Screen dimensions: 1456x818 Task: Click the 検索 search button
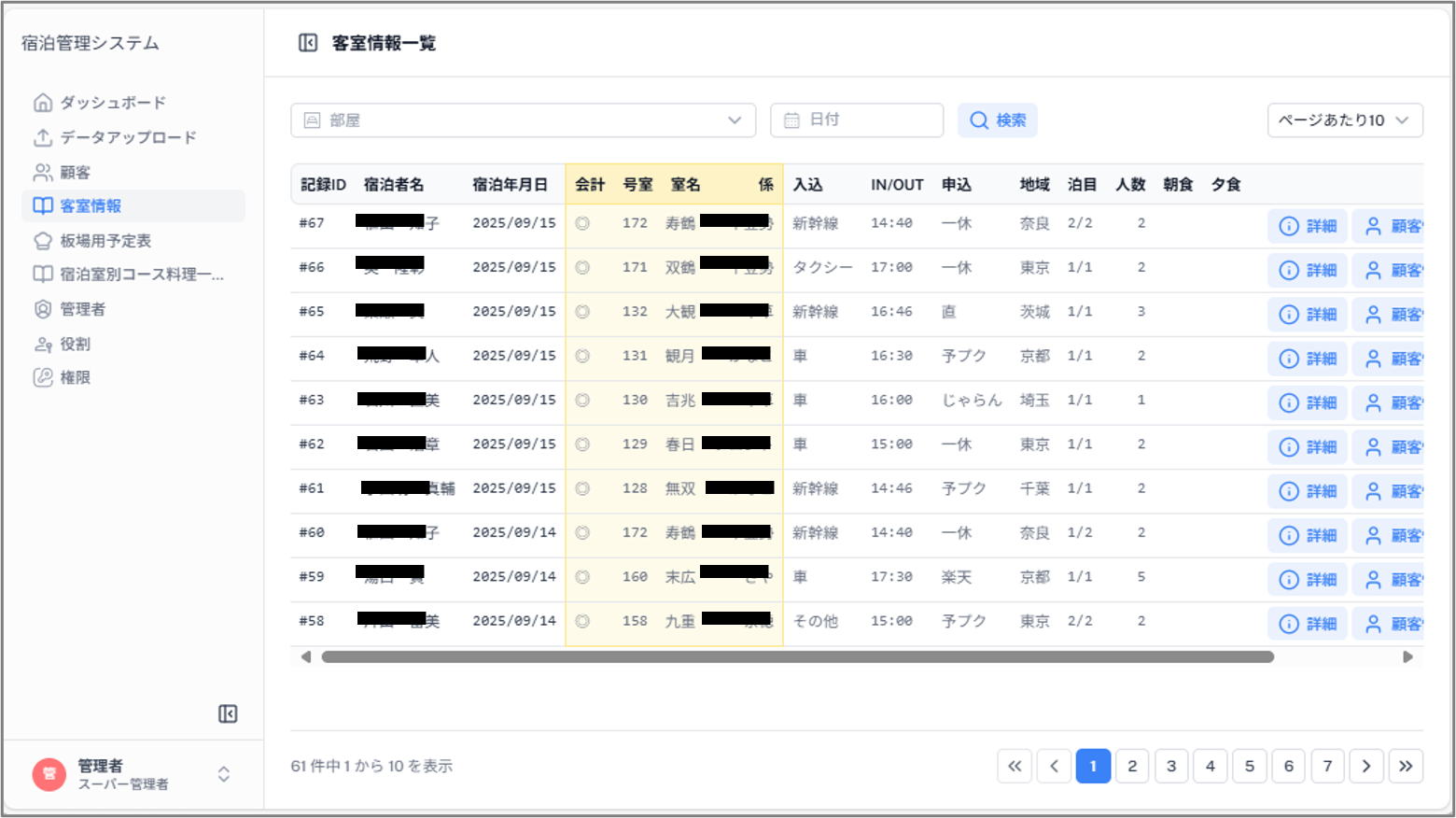(x=997, y=120)
